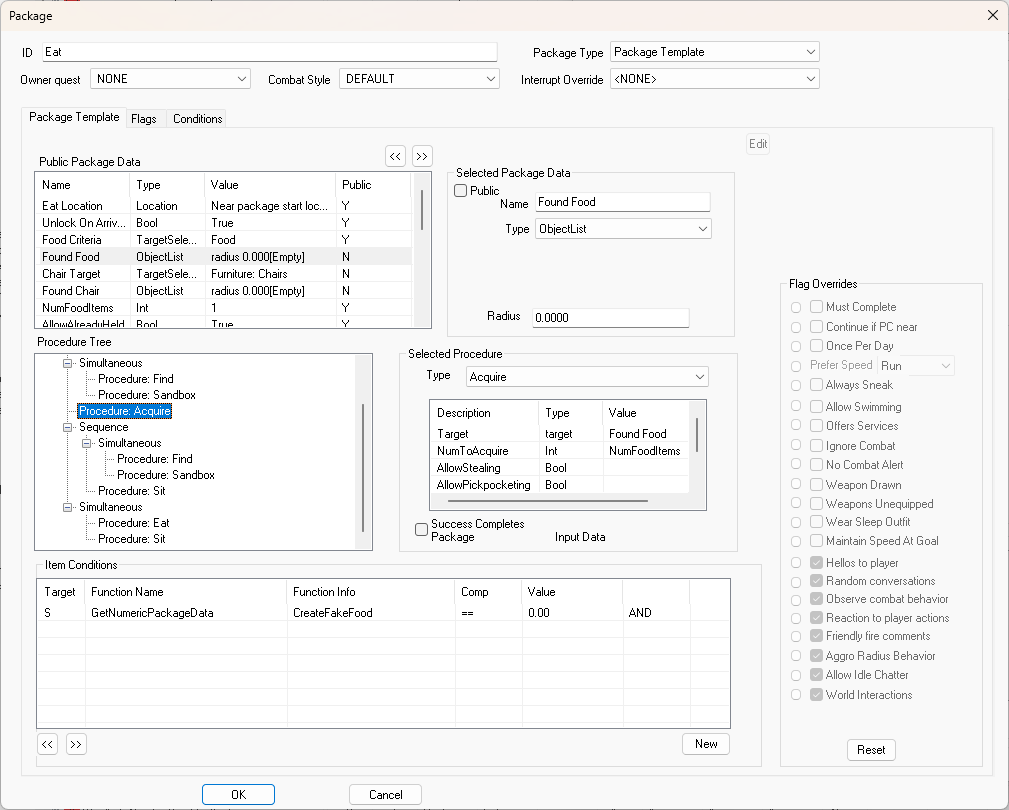The width and height of the screenshot is (1009, 810).
Task: Click the Cancel button
Action: tap(385, 795)
